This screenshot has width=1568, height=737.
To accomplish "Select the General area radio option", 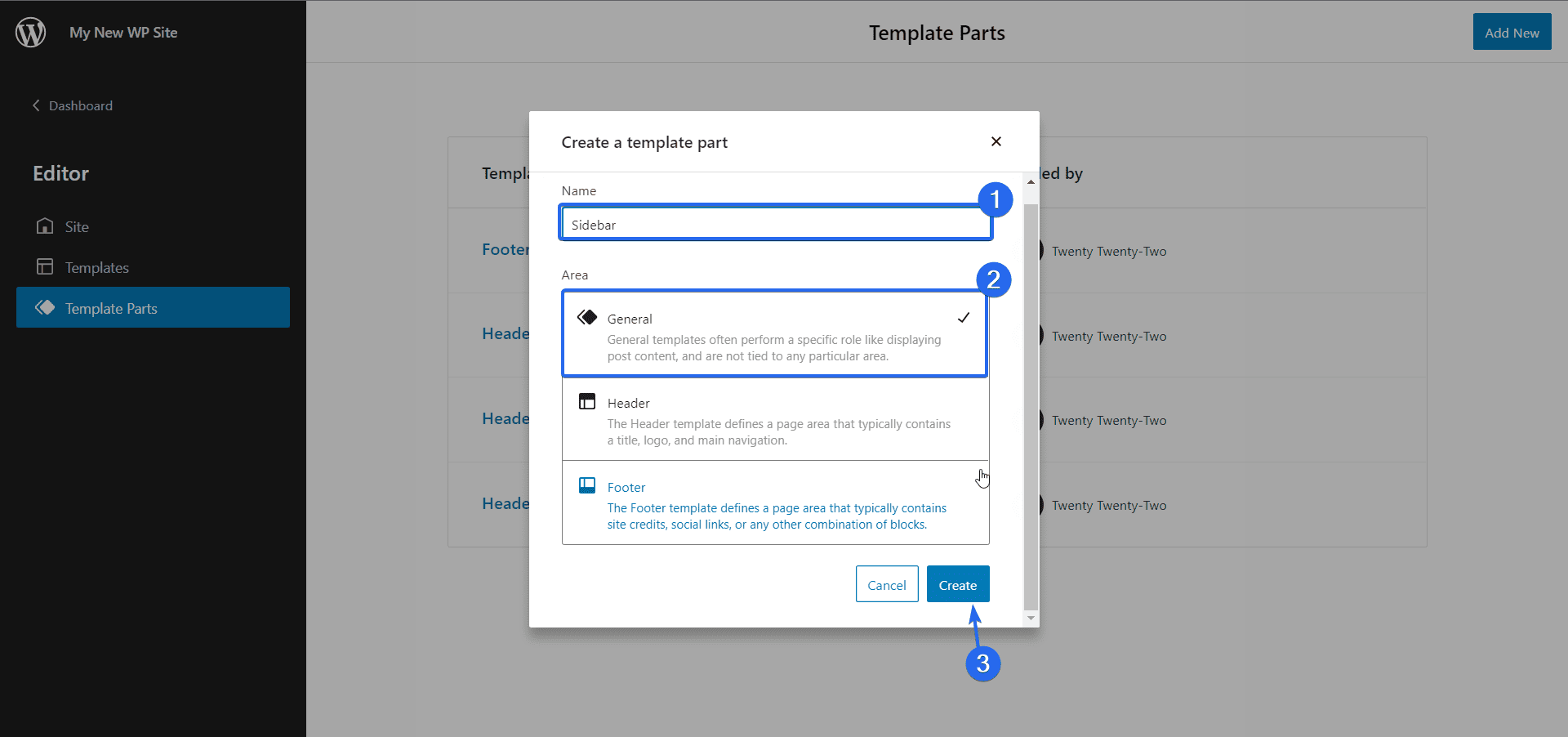I will (774, 334).
